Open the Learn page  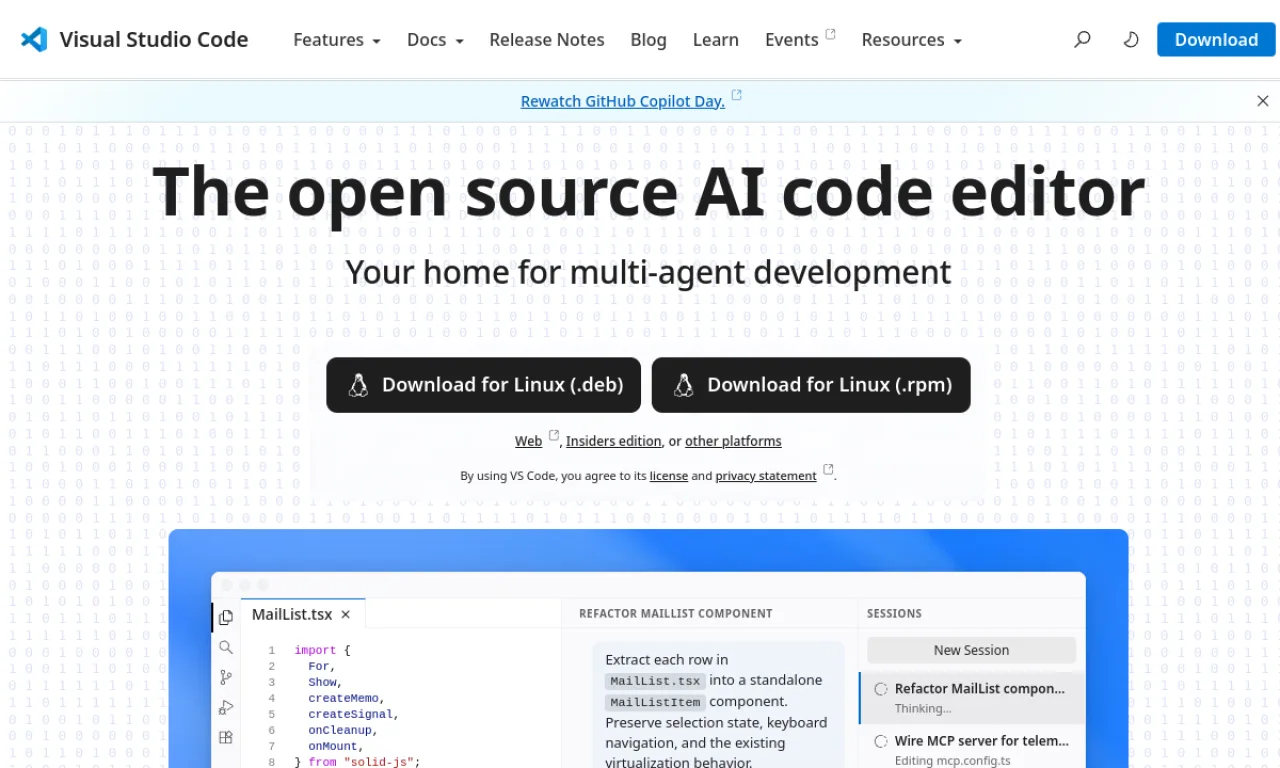click(716, 40)
